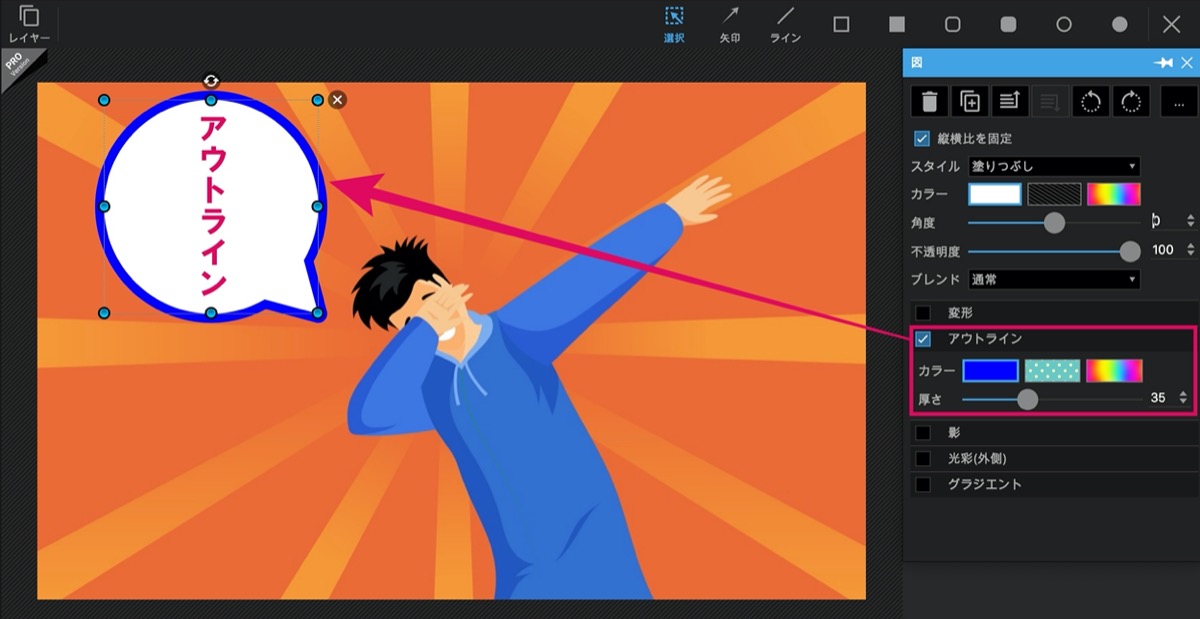Open the レイヤー layers panel
The image size is (1200, 619).
[x=29, y=24]
